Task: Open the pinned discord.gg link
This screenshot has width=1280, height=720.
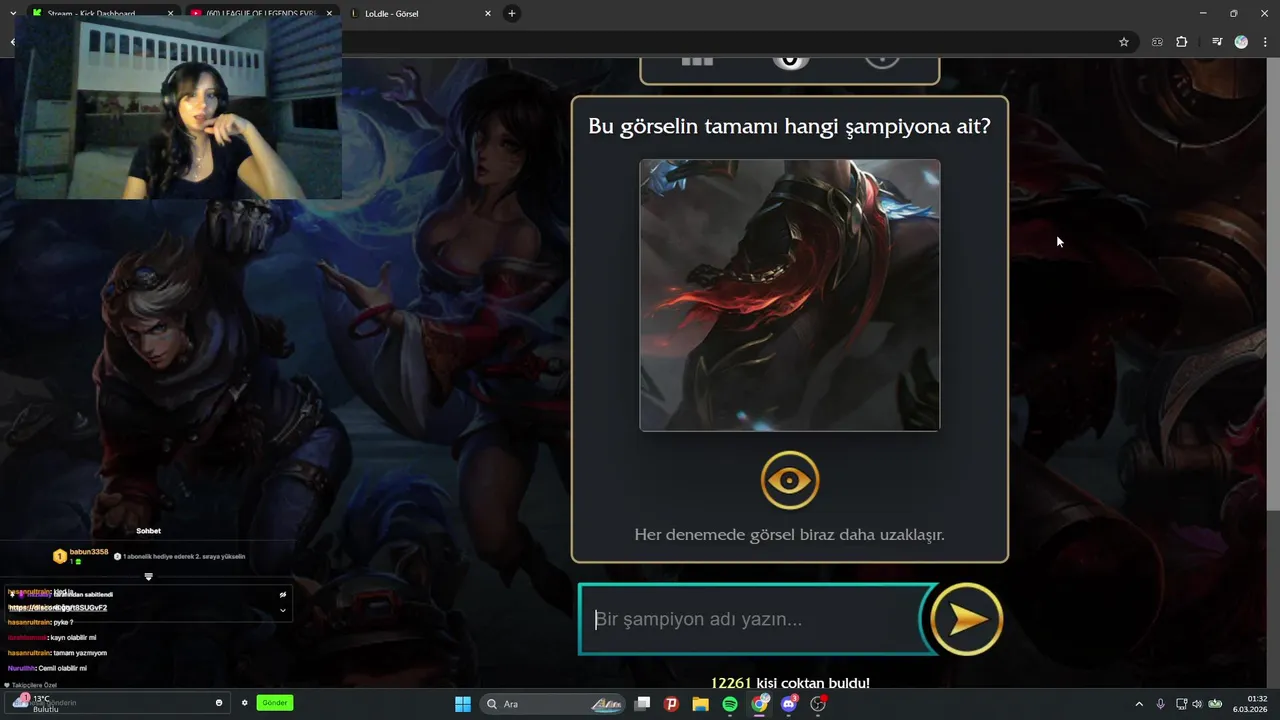Action: (58, 608)
